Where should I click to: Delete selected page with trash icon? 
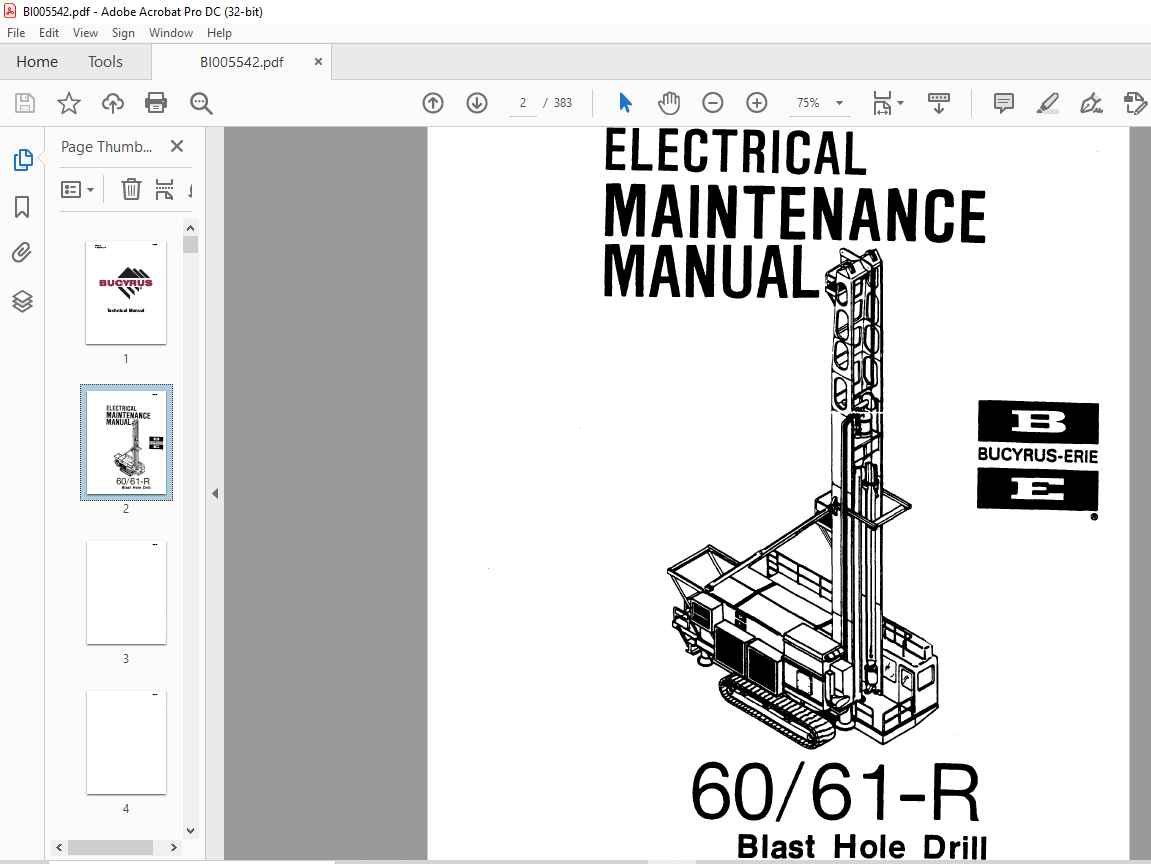point(131,189)
